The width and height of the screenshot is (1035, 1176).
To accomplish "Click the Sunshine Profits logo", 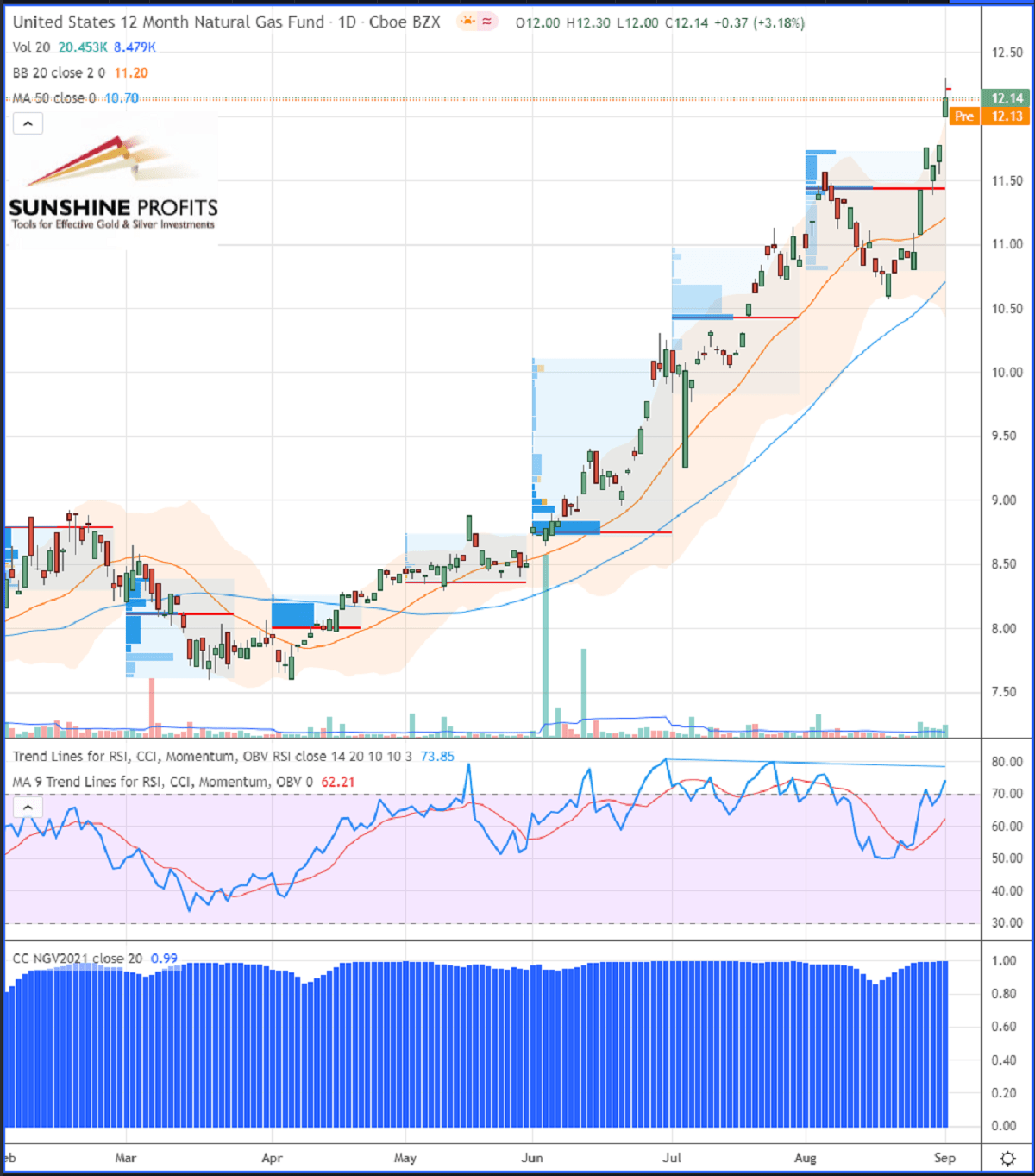I will [x=113, y=183].
